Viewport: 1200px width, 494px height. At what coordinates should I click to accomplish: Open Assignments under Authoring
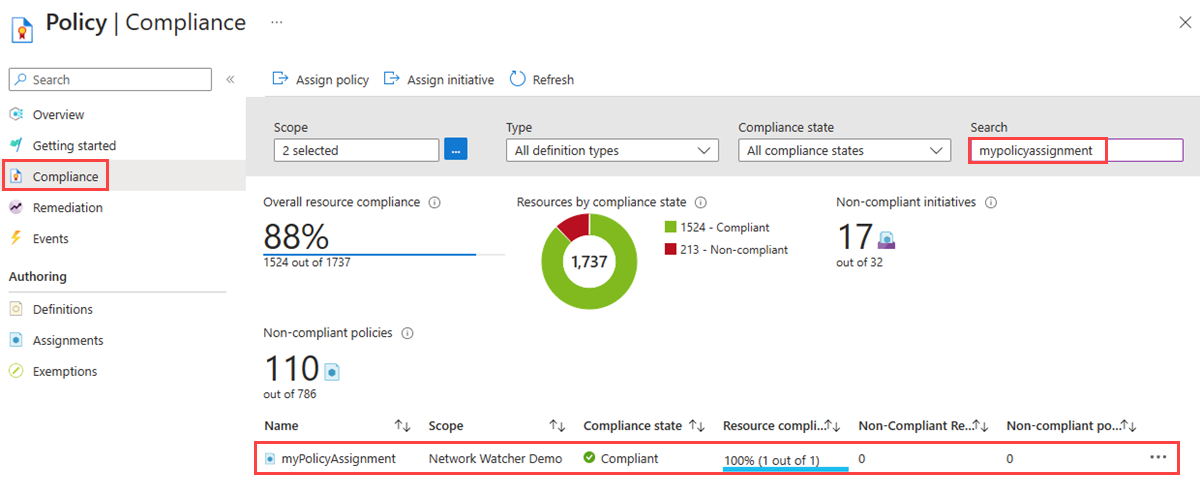pyautogui.click(x=68, y=341)
